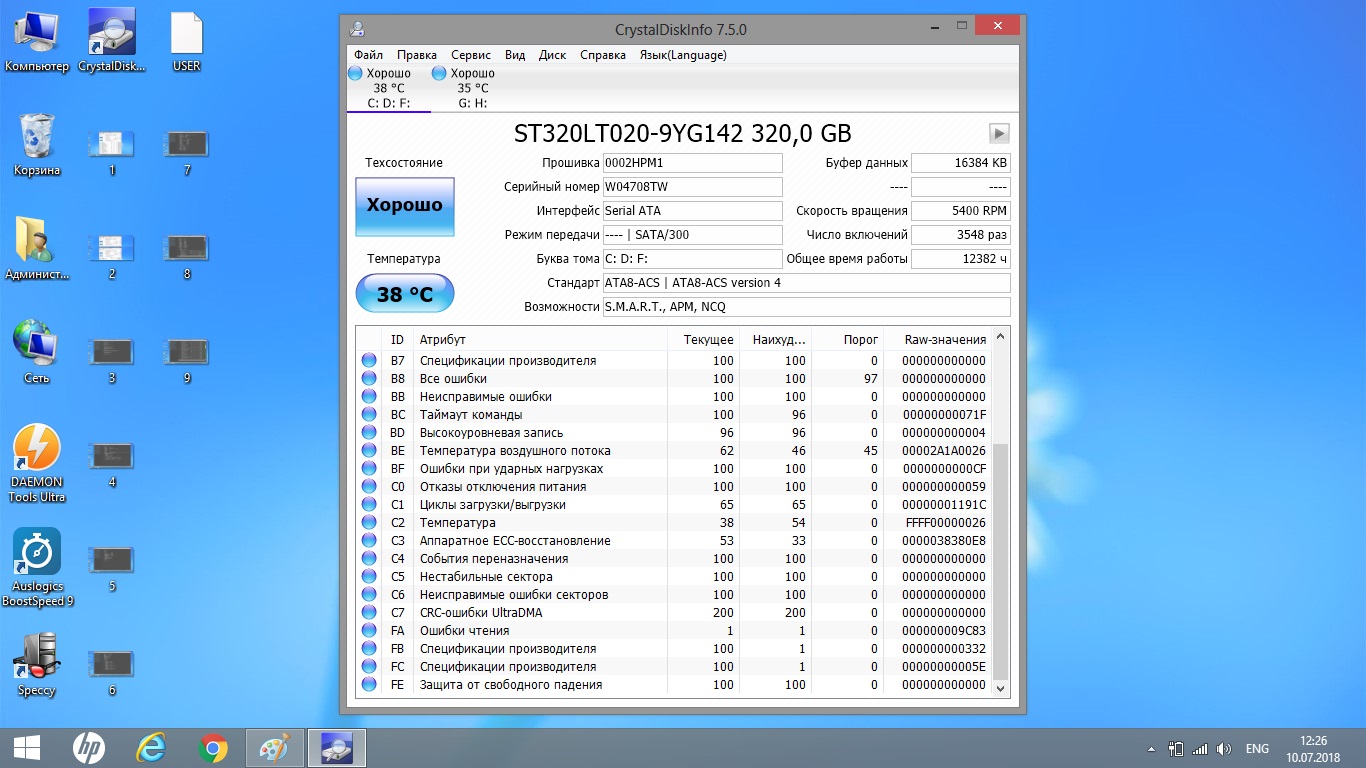Viewport: 1366px width, 768px height.
Task: Click the next disk arrow button
Action: point(999,134)
